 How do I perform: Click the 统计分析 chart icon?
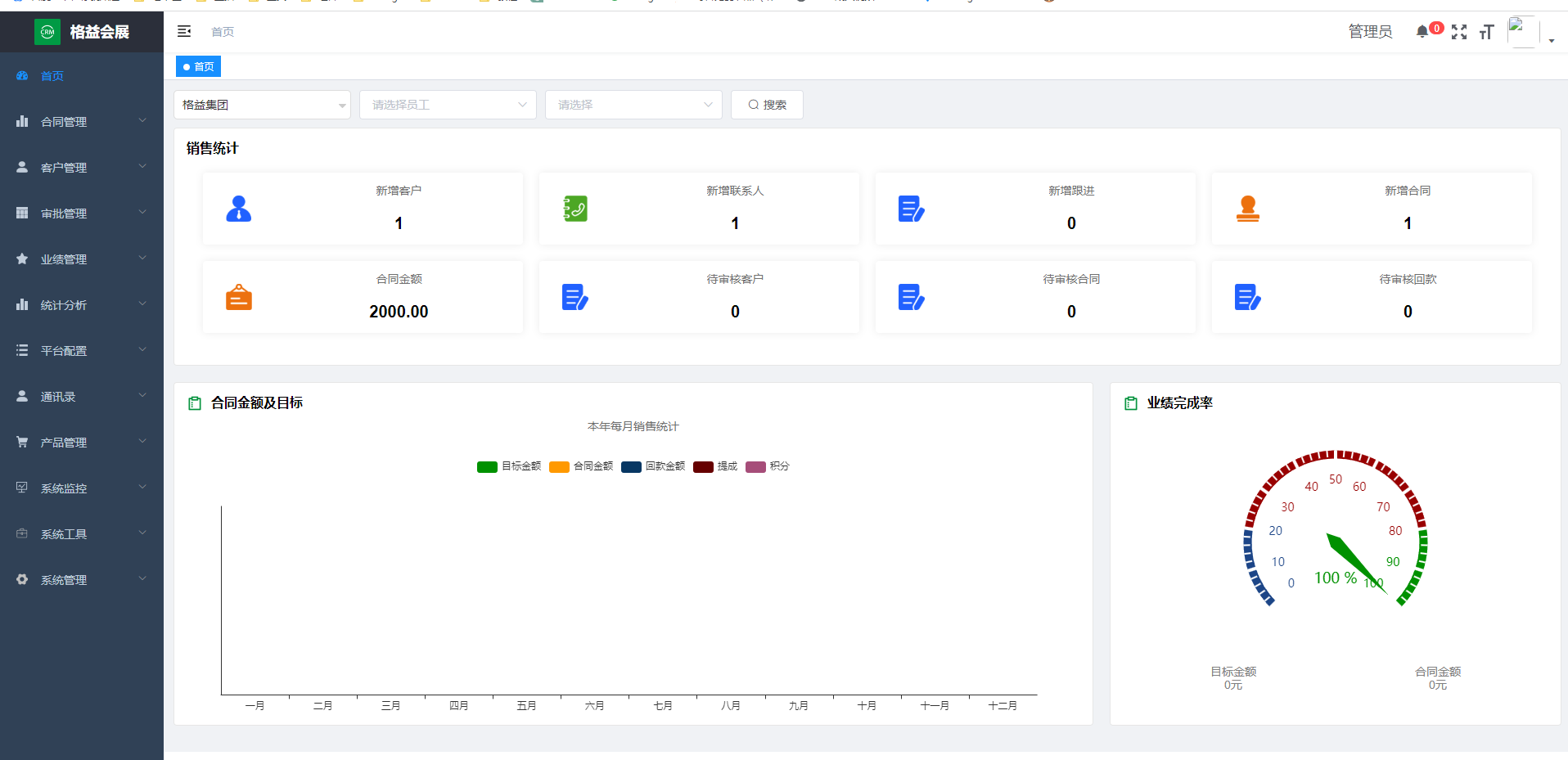coord(22,304)
